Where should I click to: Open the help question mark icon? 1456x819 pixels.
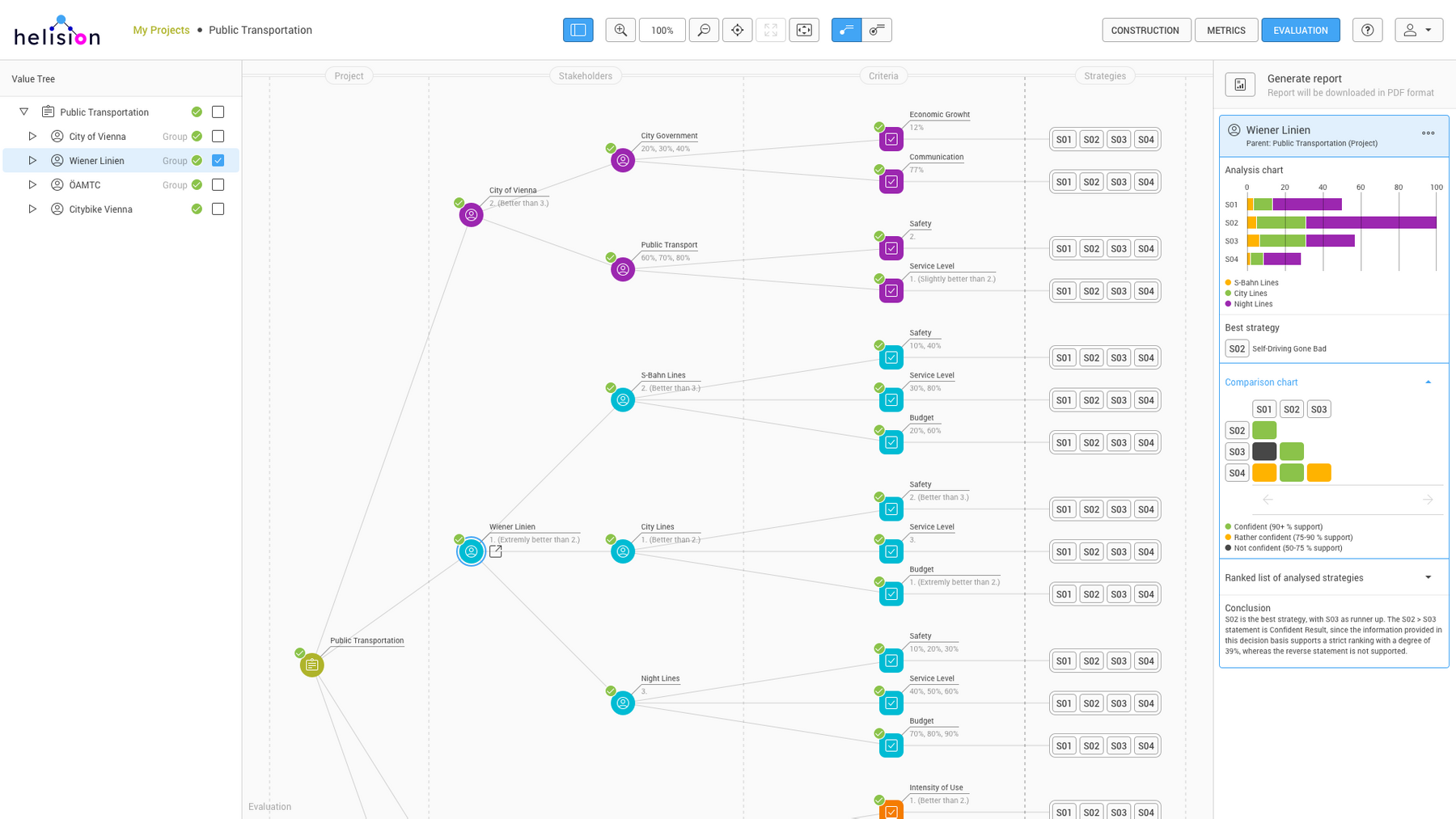tap(1367, 30)
